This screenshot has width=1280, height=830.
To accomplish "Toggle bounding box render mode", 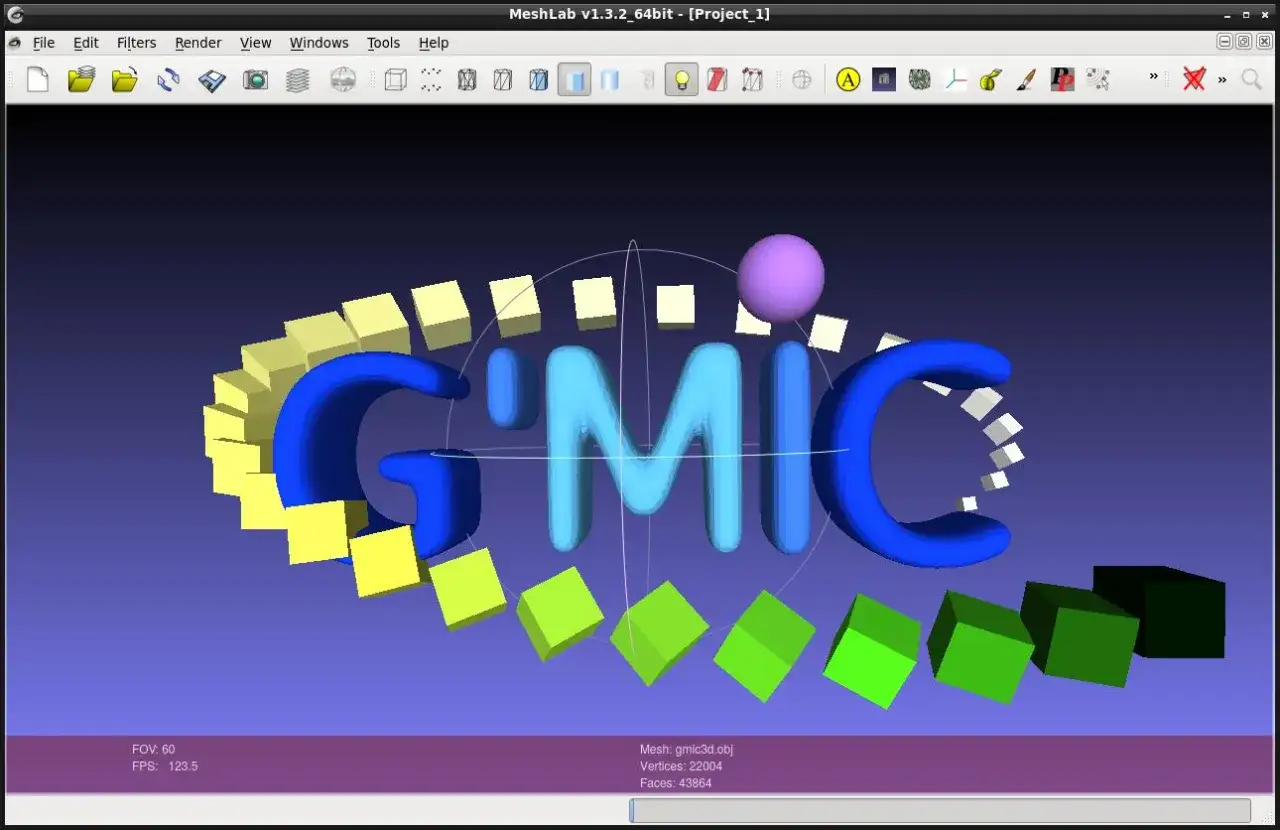I will click(396, 79).
